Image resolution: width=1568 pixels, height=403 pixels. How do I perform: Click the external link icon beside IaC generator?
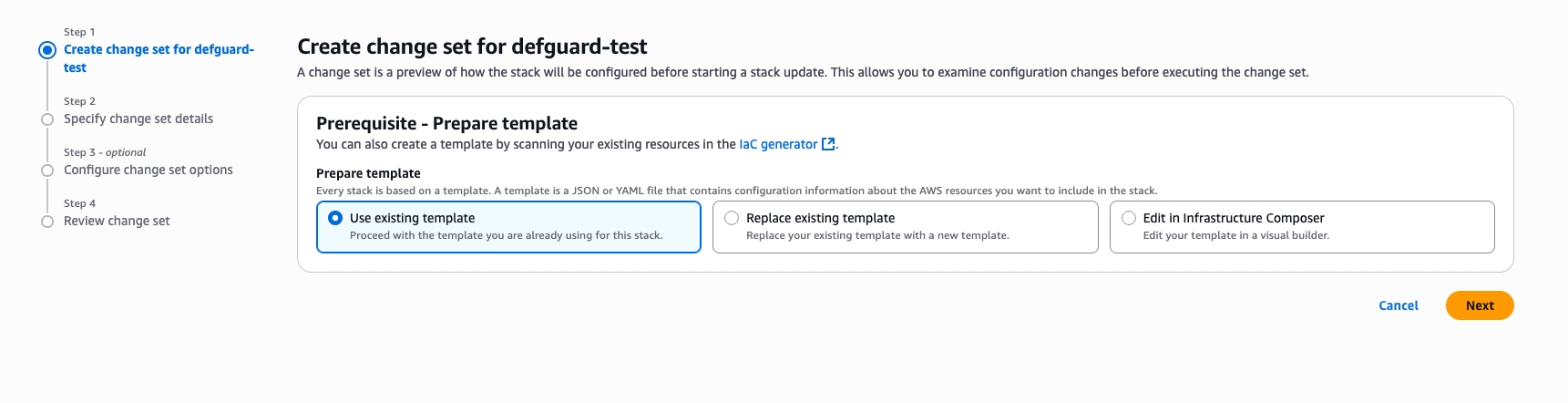pyautogui.click(x=828, y=144)
